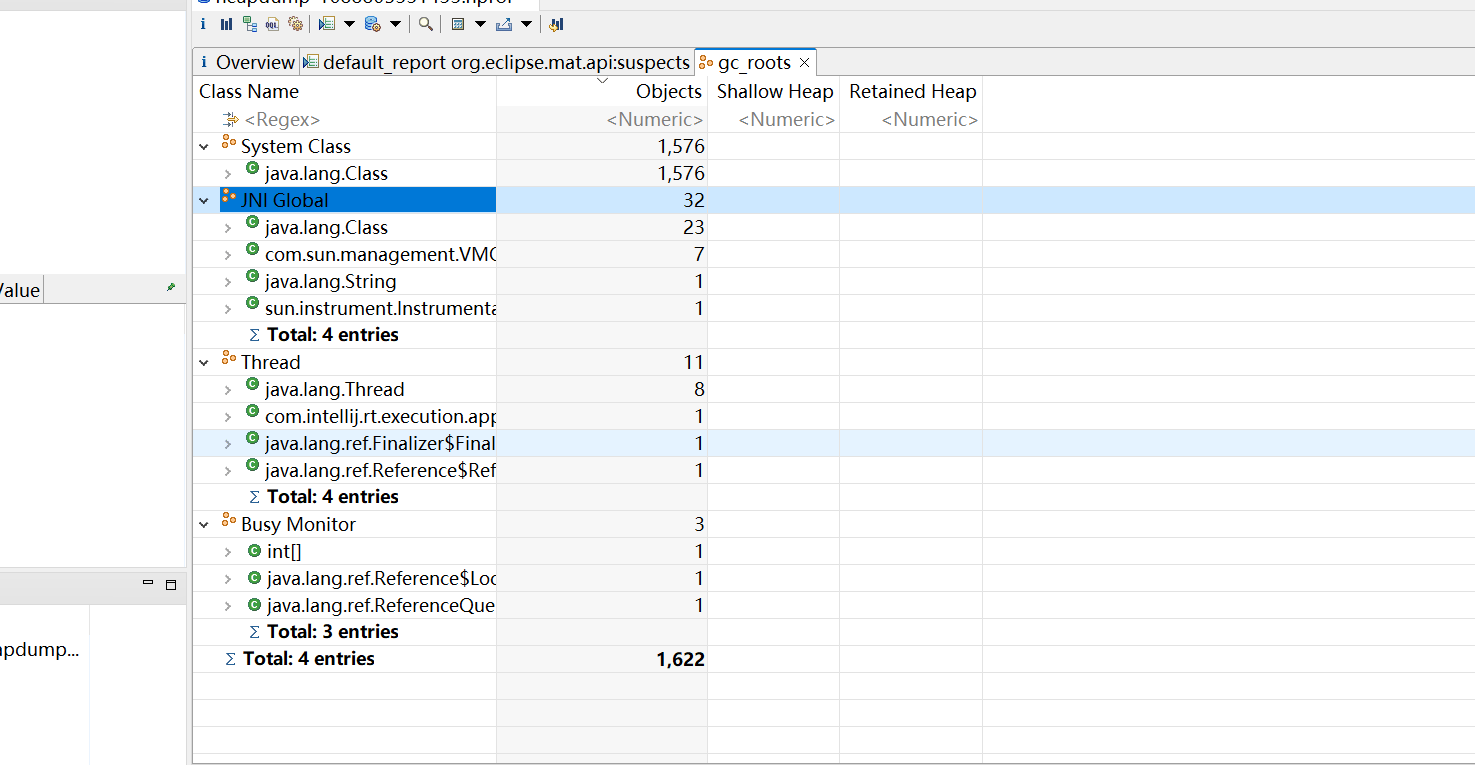
Task: Click the Open Query Browser database icon
Action: (x=373, y=24)
